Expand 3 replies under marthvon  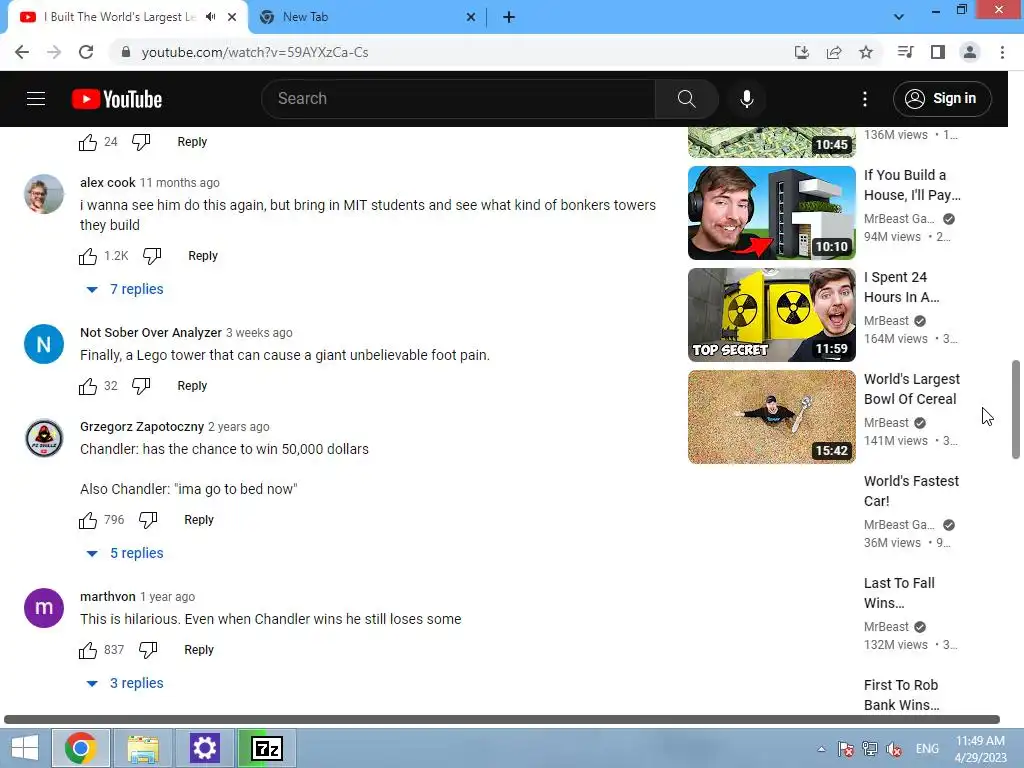point(126,683)
